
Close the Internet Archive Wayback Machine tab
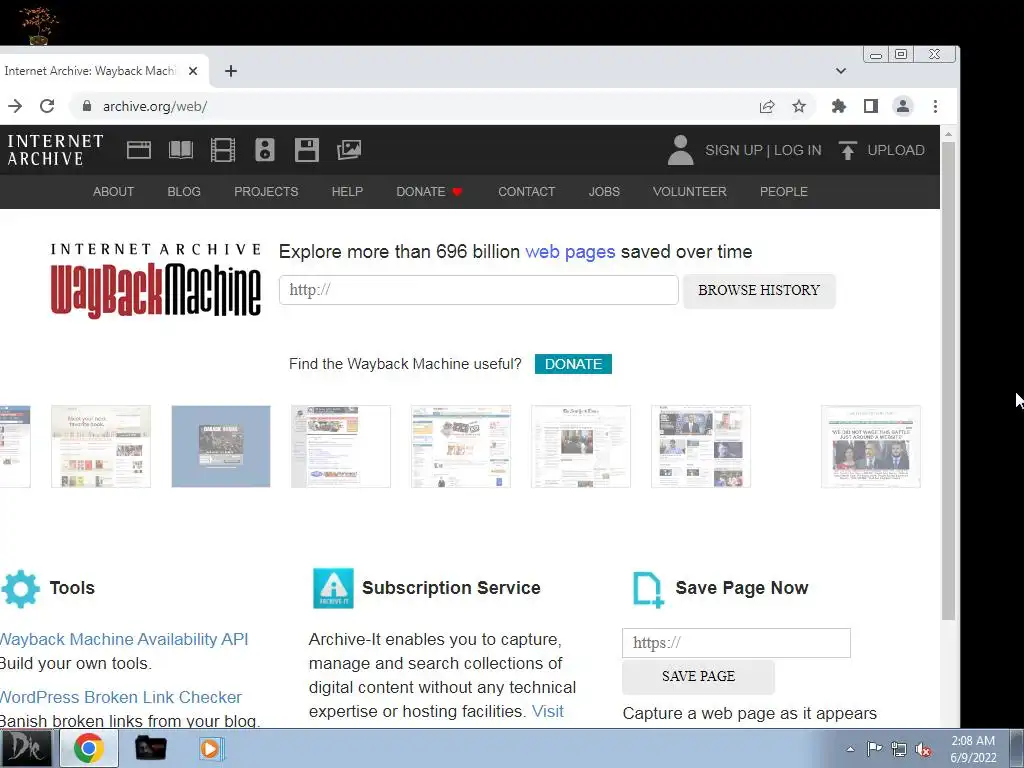point(193,71)
